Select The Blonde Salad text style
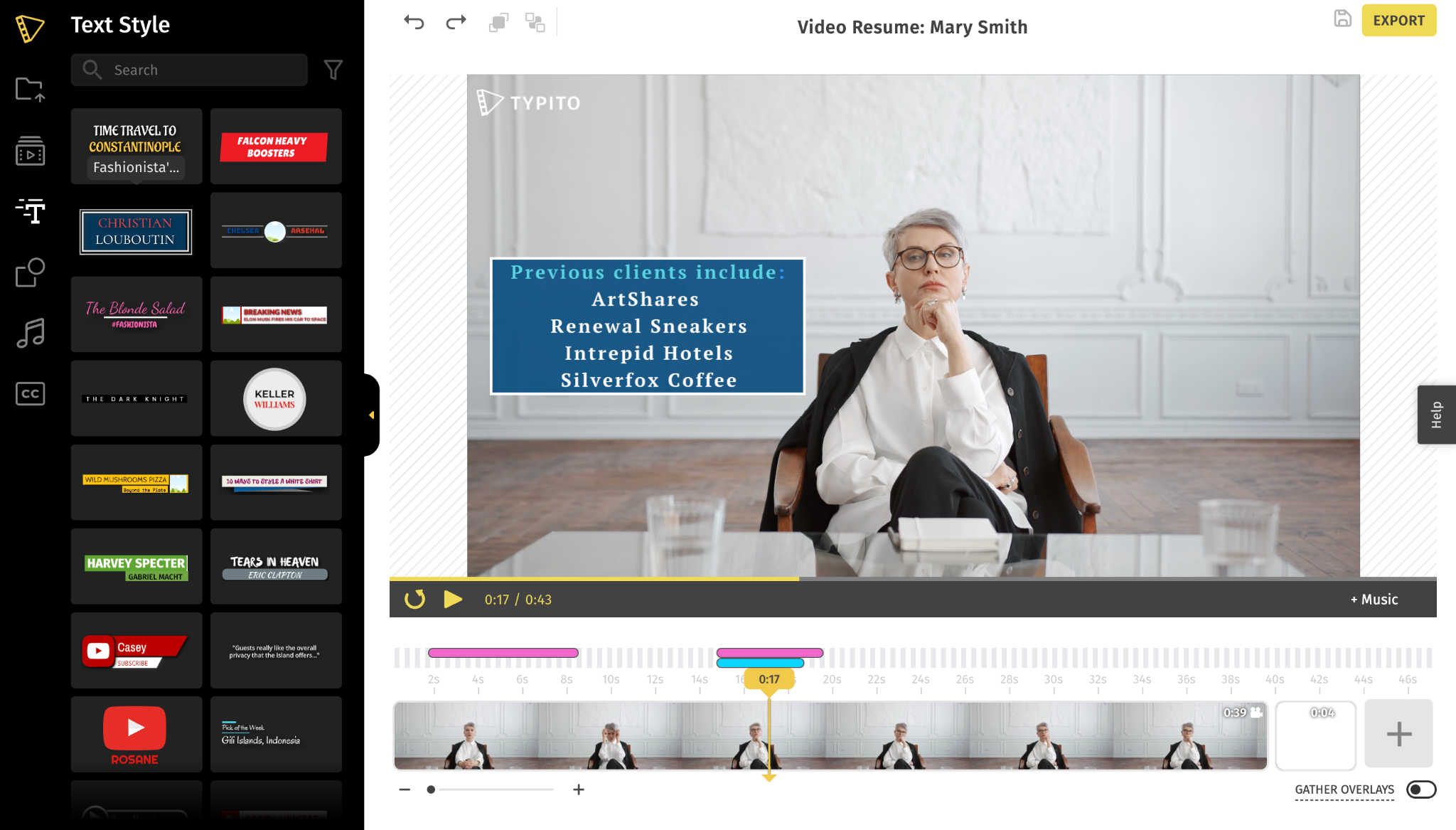 coord(136,314)
